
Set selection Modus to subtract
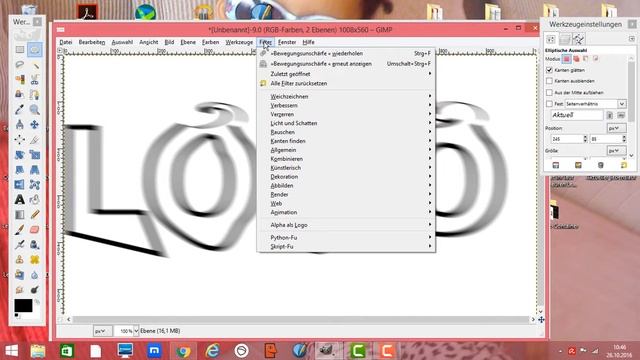point(586,59)
